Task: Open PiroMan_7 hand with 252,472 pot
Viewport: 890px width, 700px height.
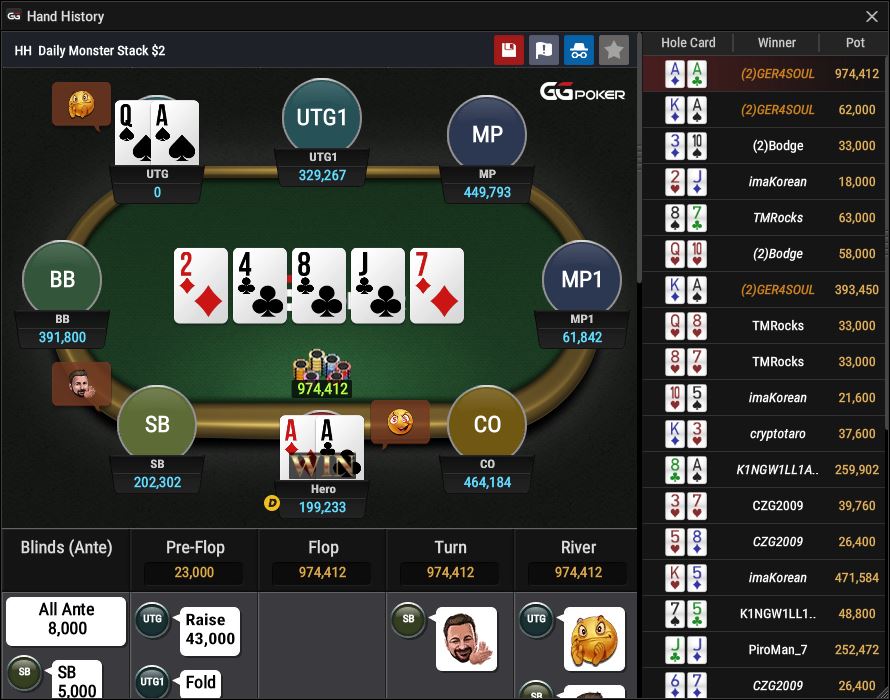Action: point(764,649)
